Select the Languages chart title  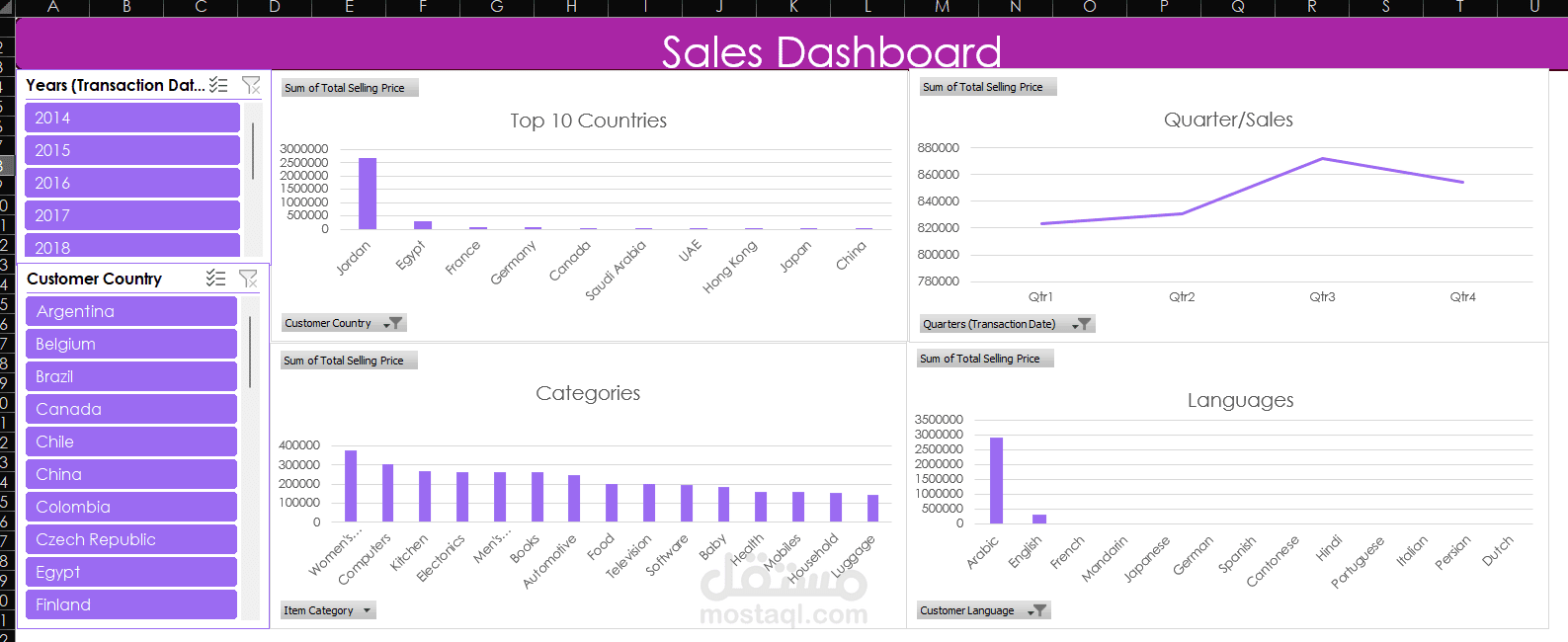1240,400
